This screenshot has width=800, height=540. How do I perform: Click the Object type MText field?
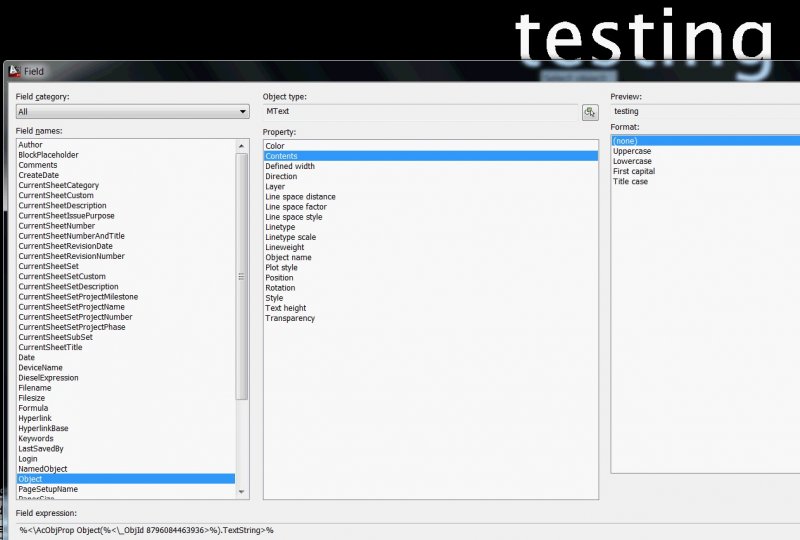(x=421, y=112)
